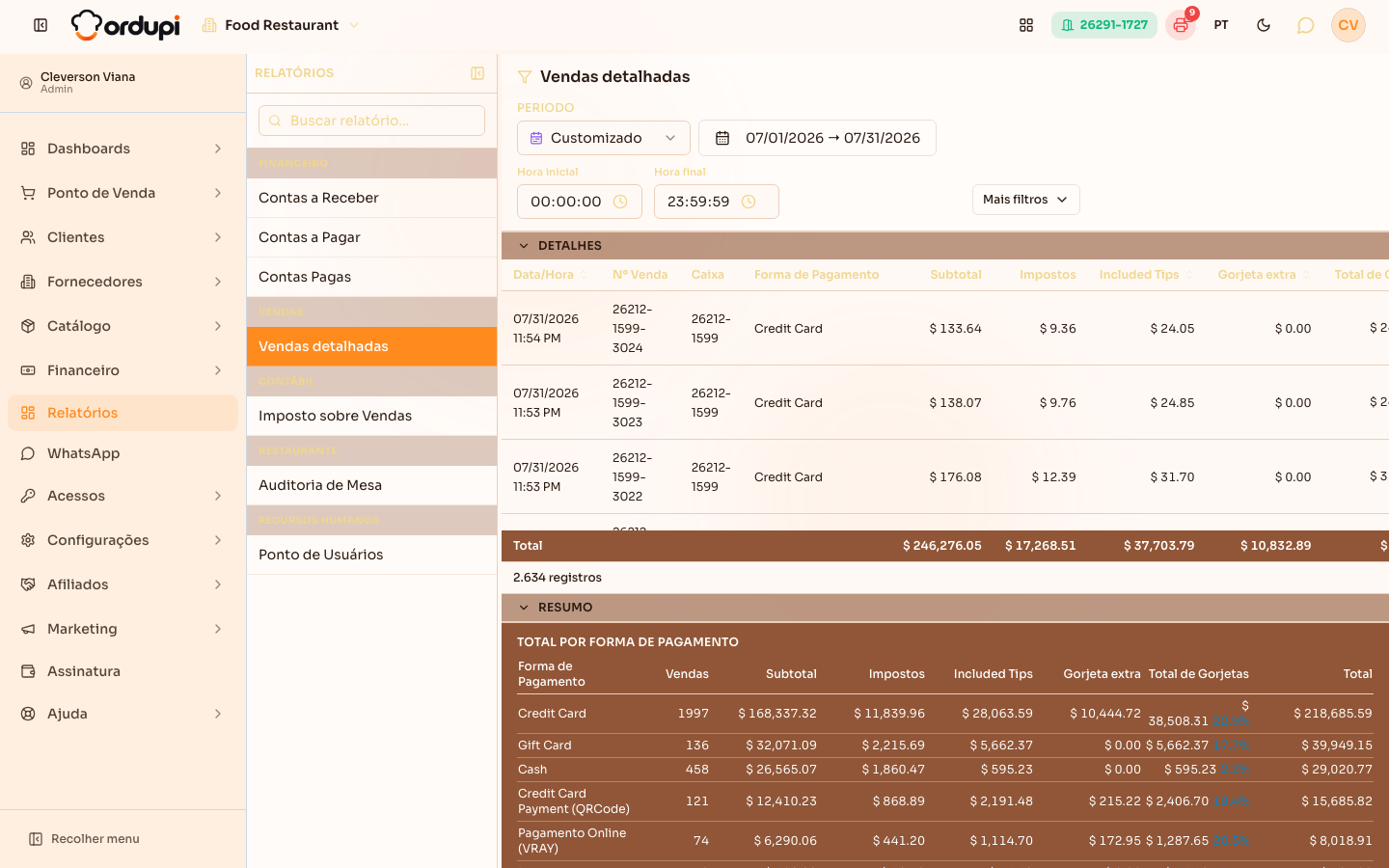Image resolution: width=1389 pixels, height=868 pixels.
Task: Open calendar icon in date range field
Action: tap(722, 138)
